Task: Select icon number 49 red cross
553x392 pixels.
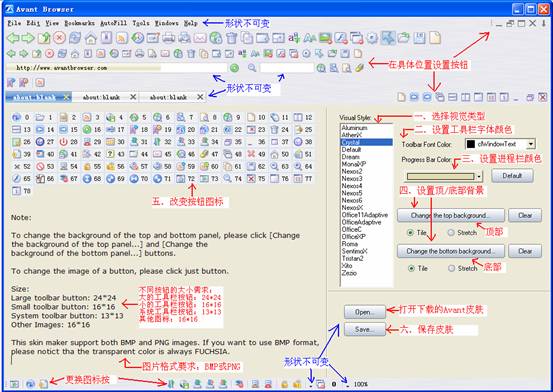Action: point(251,154)
